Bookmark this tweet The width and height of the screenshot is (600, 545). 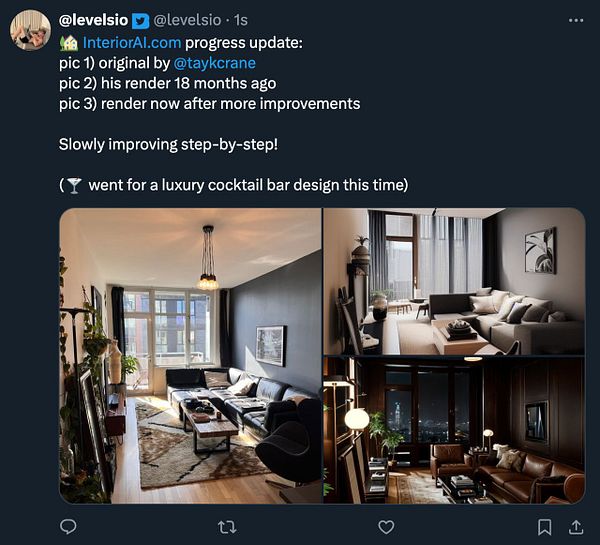click(x=545, y=527)
